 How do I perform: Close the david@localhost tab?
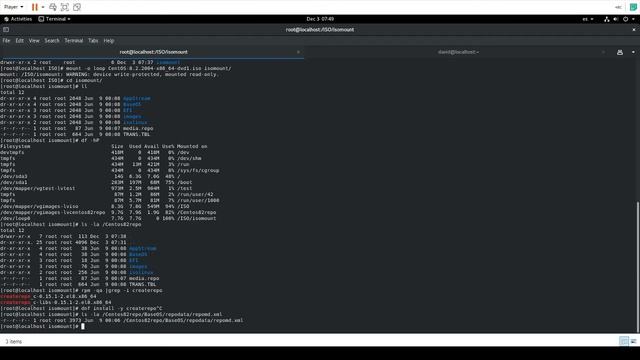[603, 52]
